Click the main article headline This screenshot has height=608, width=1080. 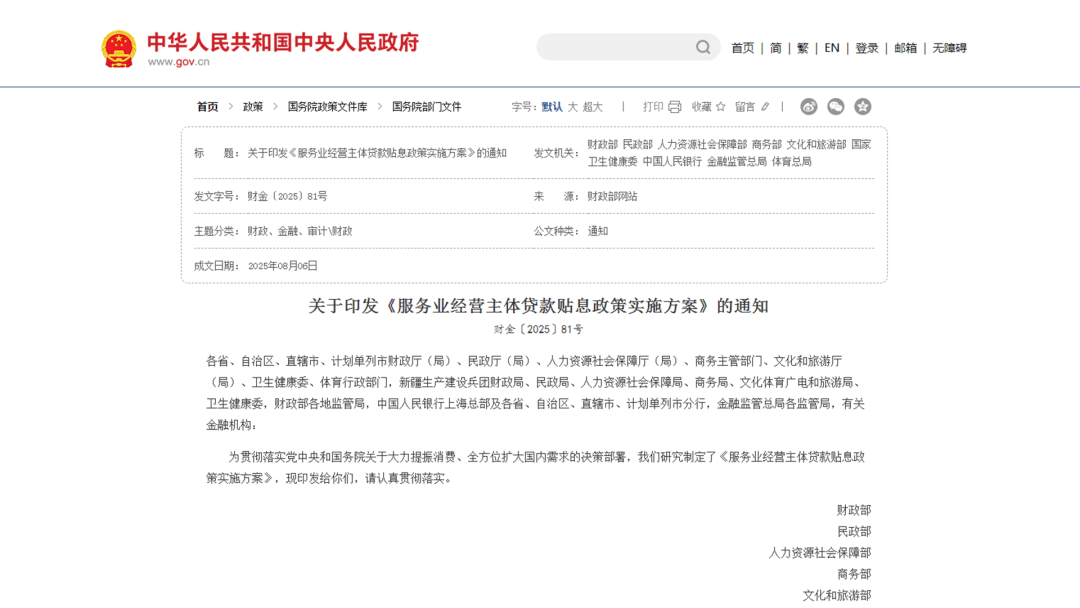(x=538, y=306)
